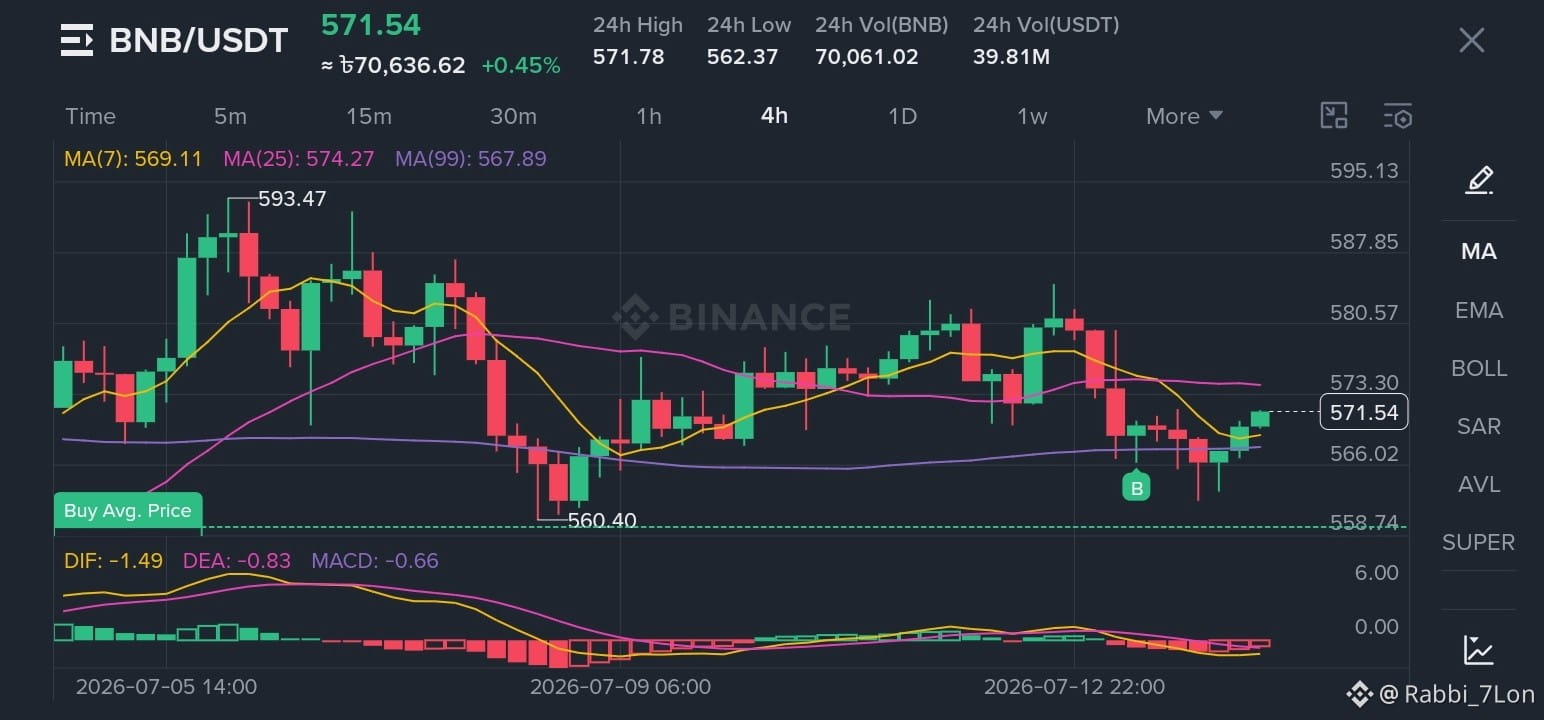Select the 4h interval tab
Viewport: 1544px width, 720px height.
[x=774, y=116]
